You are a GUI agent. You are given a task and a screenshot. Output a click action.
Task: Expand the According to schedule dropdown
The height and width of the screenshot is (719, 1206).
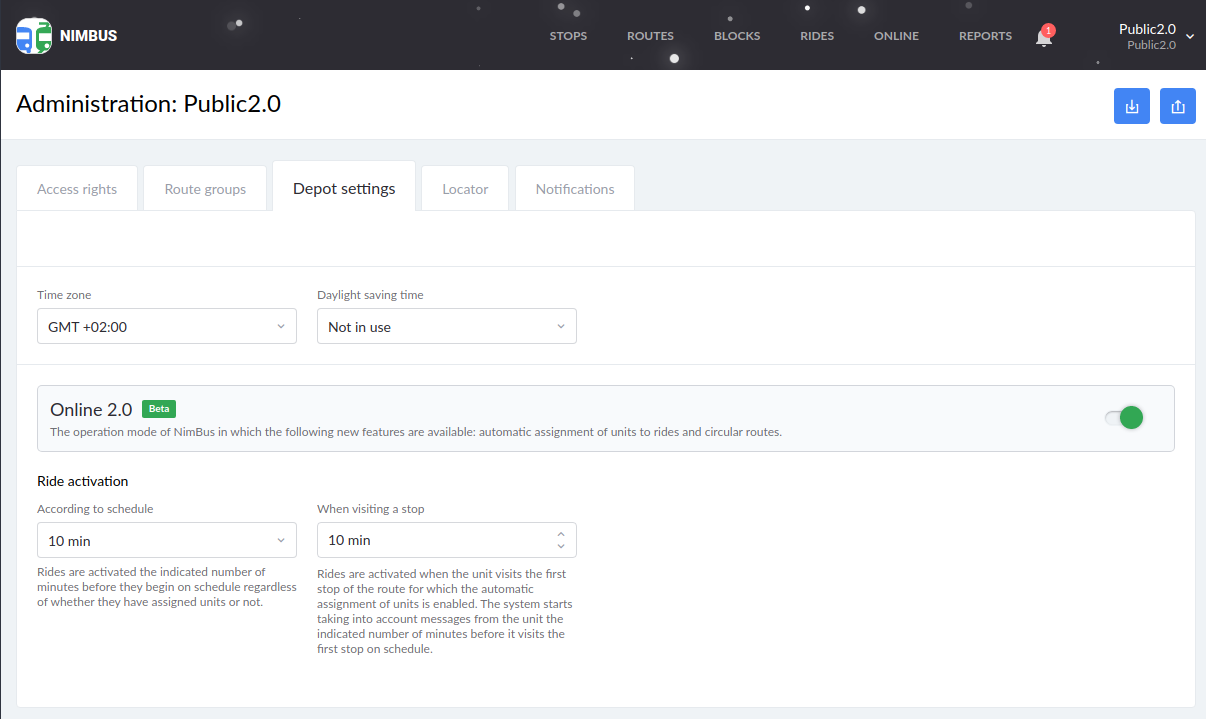(166, 541)
